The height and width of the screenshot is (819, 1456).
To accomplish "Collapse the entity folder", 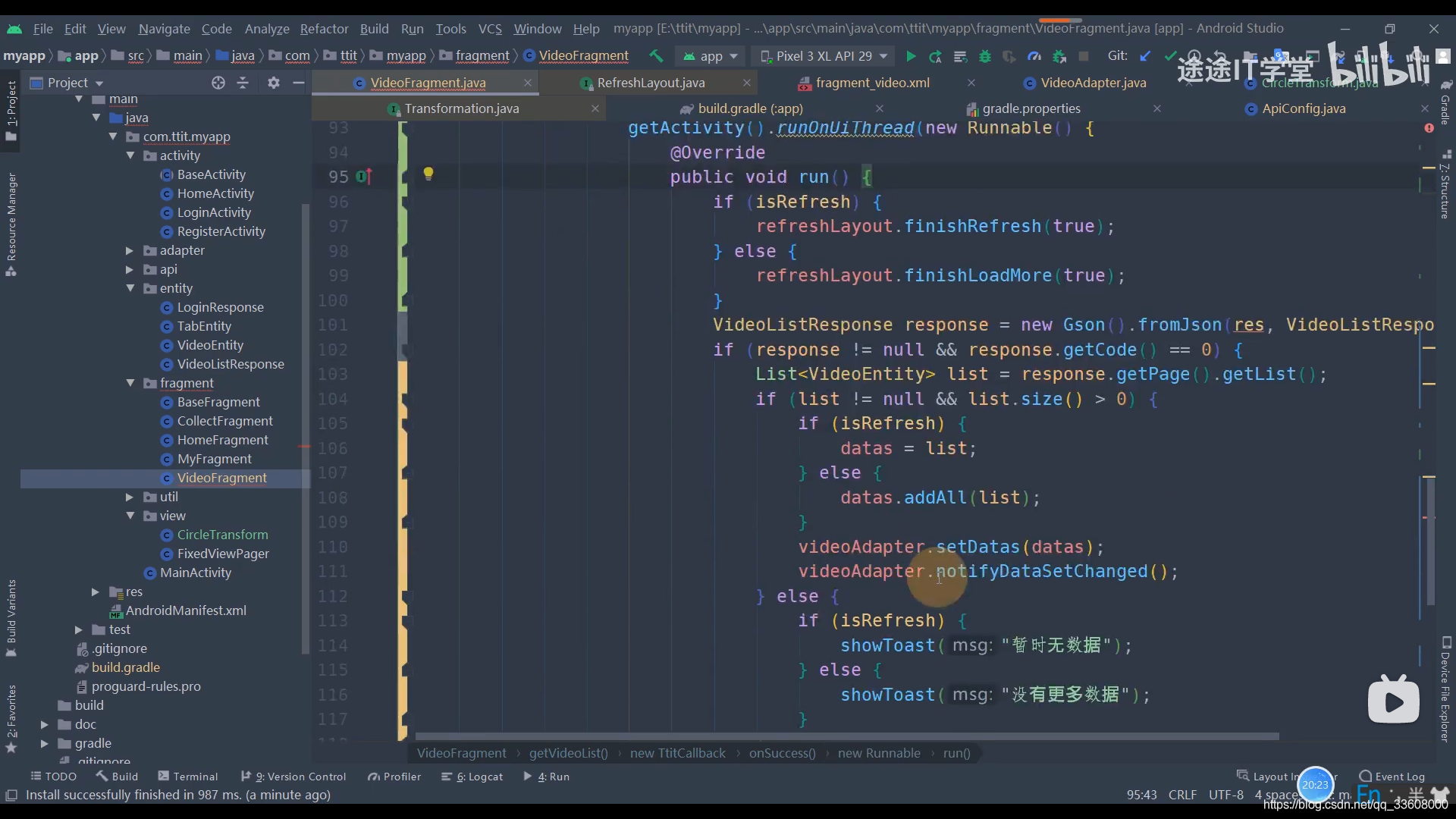I will coord(130,288).
